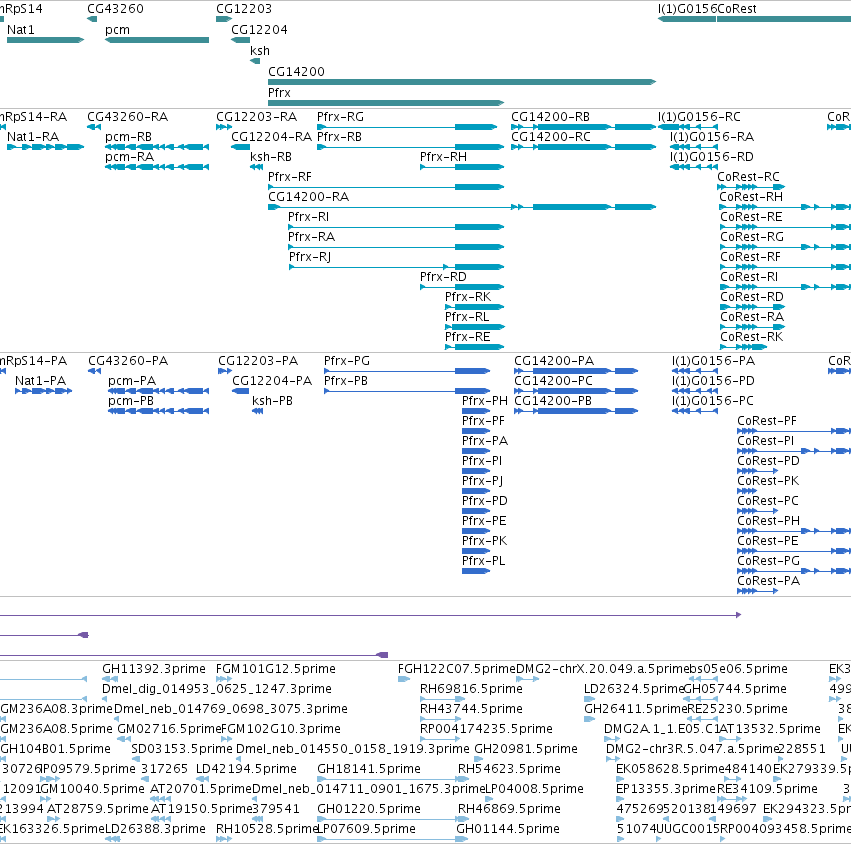Select transcript Pfrx-RG

pyautogui.click(x=407, y=127)
